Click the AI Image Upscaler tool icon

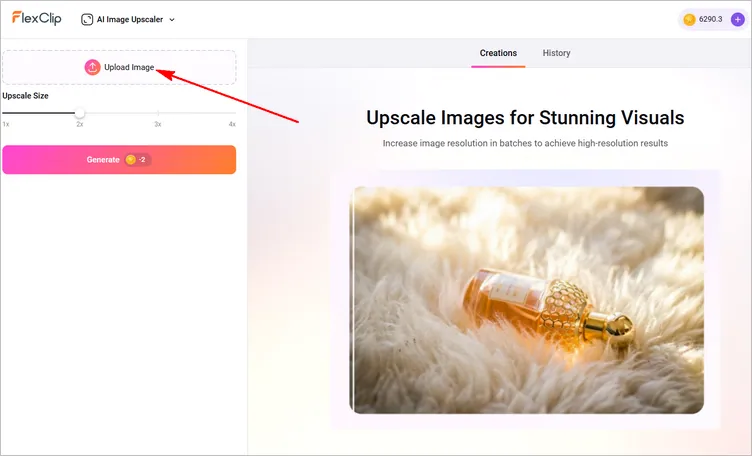coord(87,19)
